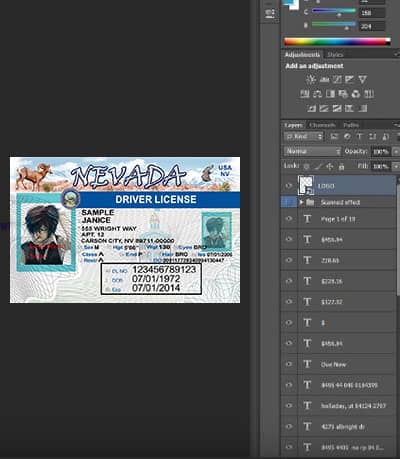Toggle visibility of 'Due Now' text layer
The width and height of the screenshot is (400, 459).
point(289,364)
